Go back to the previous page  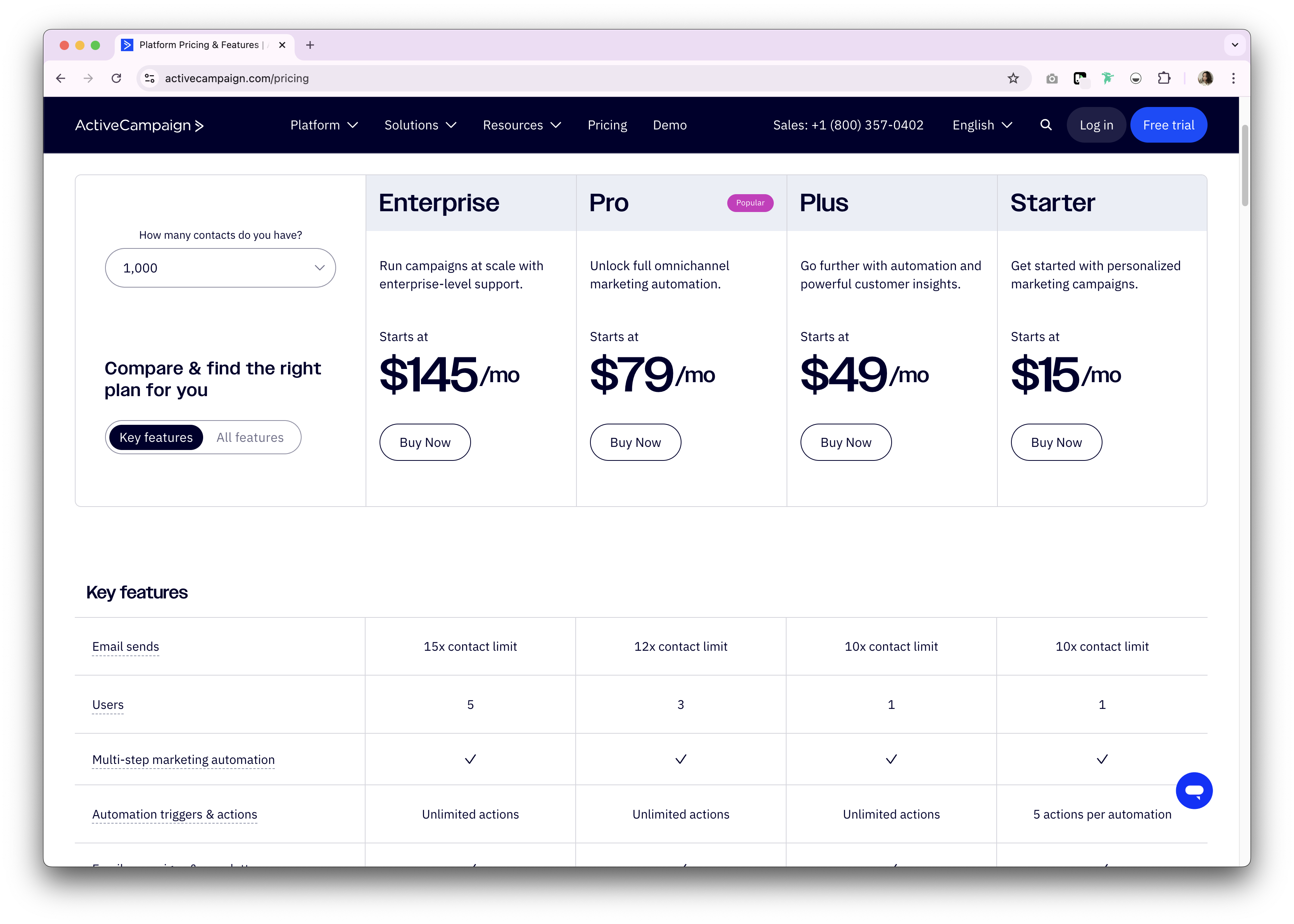61,79
